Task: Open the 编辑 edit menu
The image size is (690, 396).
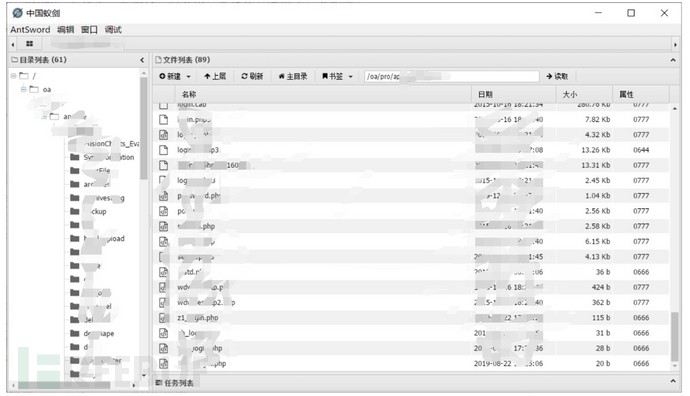Action: click(66, 29)
